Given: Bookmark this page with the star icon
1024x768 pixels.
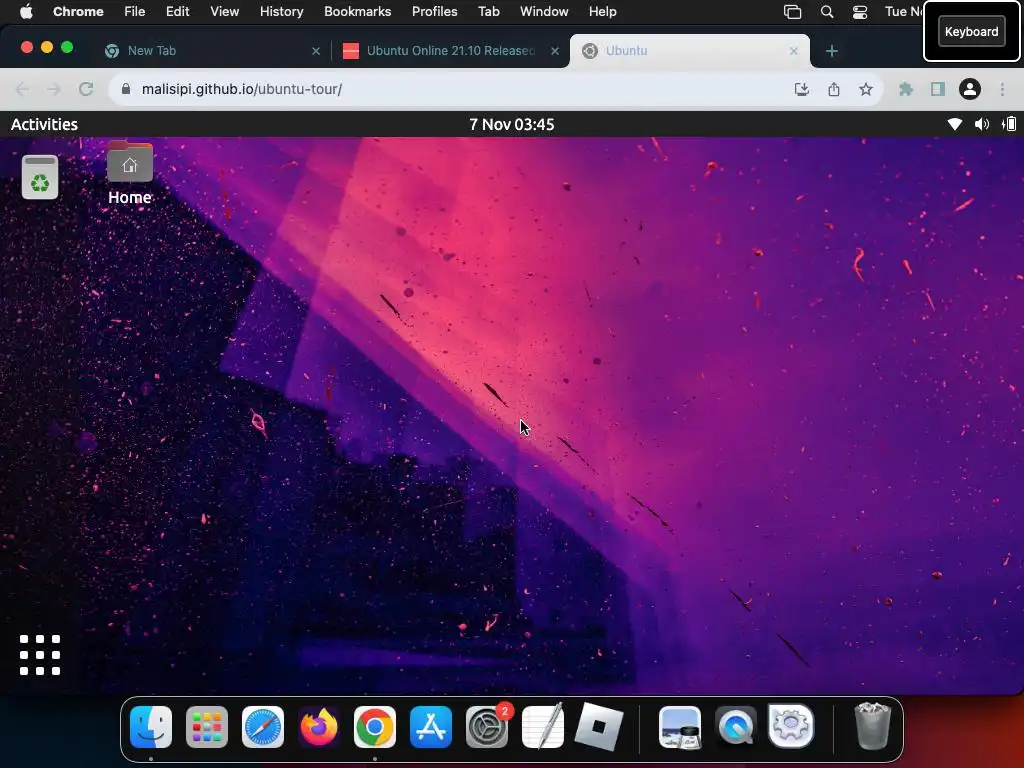Looking at the screenshot, I should [865, 89].
